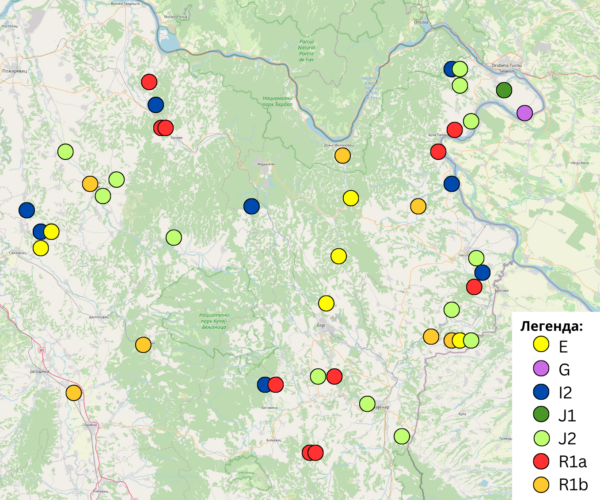This screenshot has width=600, height=500.
Task: Select the light green marker beside Зајечар label
Action: (x=367, y=403)
